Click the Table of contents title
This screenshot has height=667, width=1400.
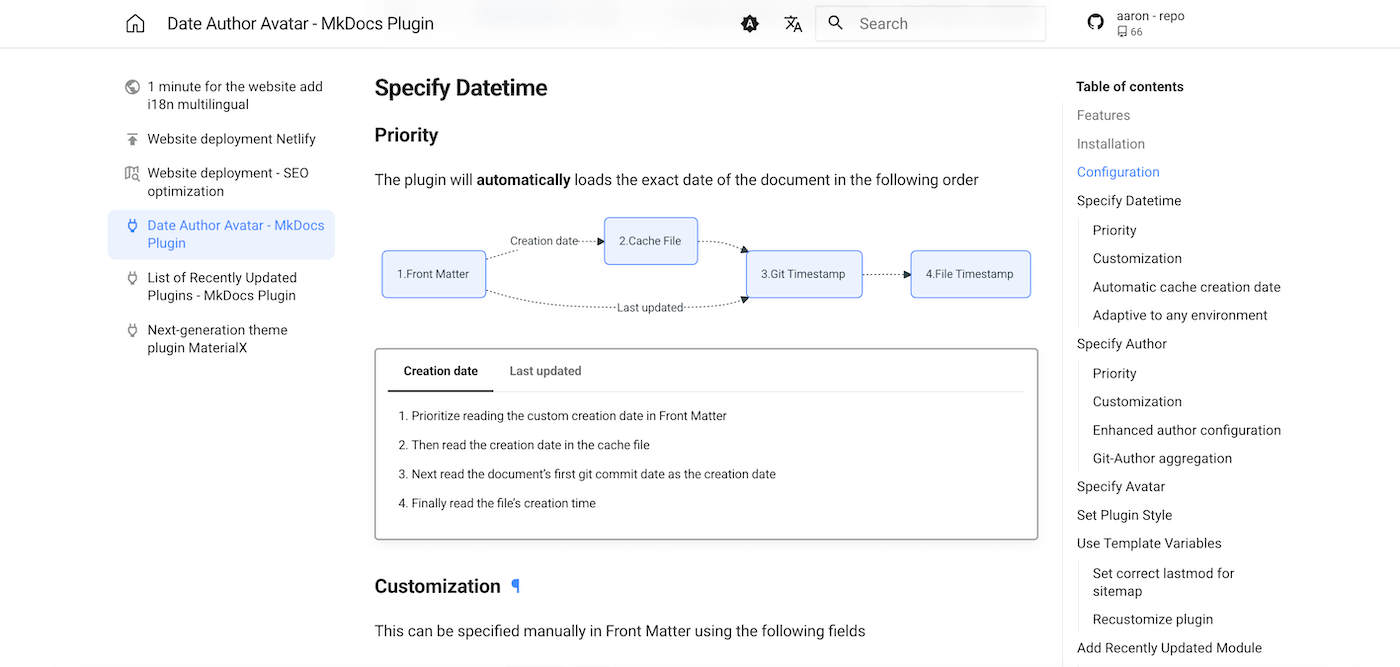click(1130, 87)
